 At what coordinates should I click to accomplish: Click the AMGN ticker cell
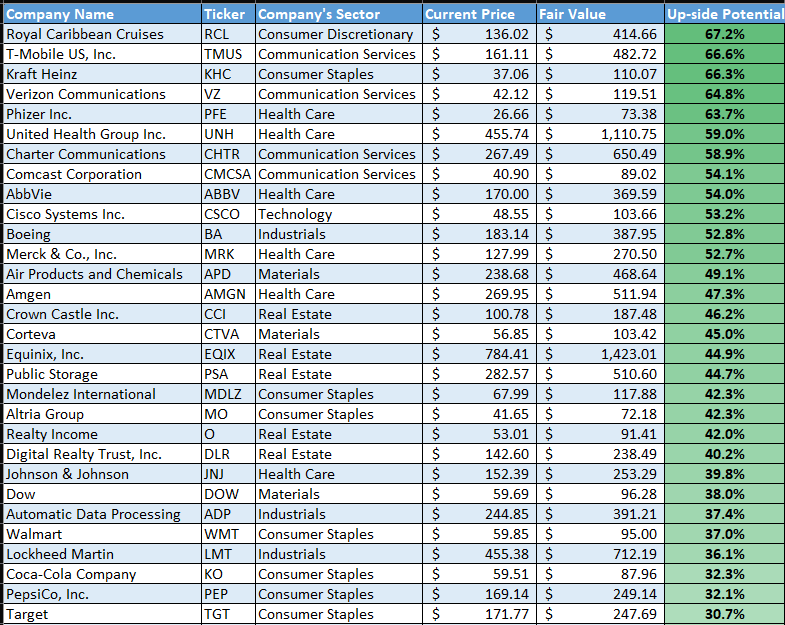(228, 294)
